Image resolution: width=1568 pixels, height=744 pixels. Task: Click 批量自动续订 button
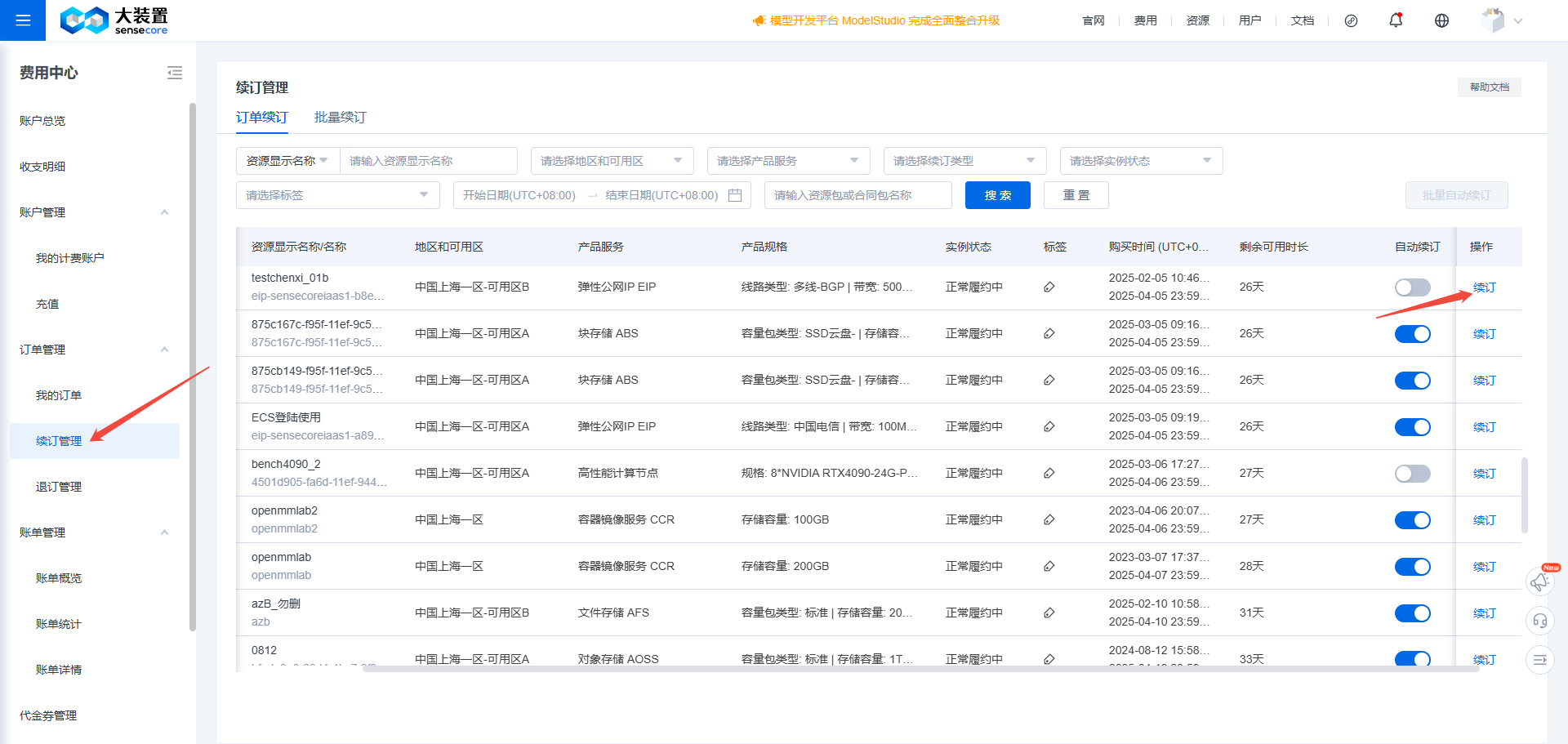(1456, 195)
